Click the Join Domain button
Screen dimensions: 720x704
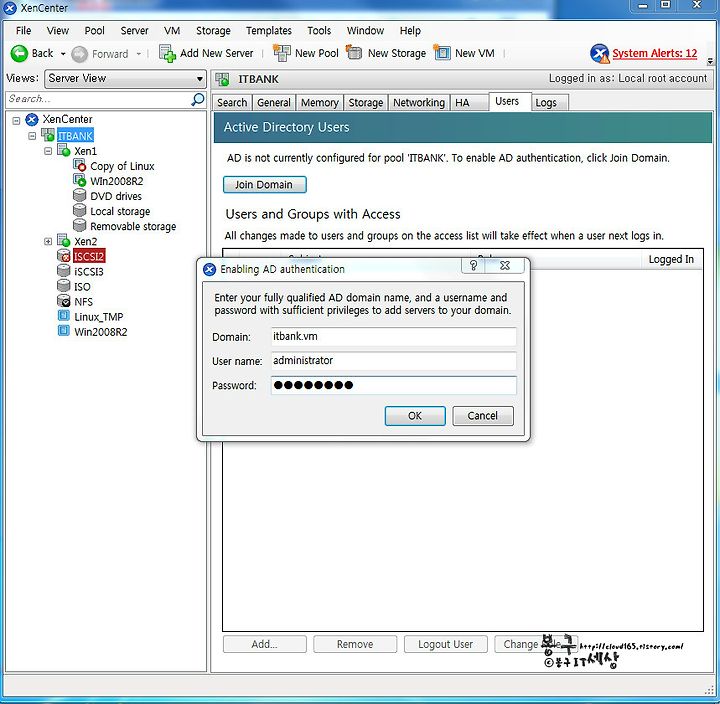[x=264, y=185]
